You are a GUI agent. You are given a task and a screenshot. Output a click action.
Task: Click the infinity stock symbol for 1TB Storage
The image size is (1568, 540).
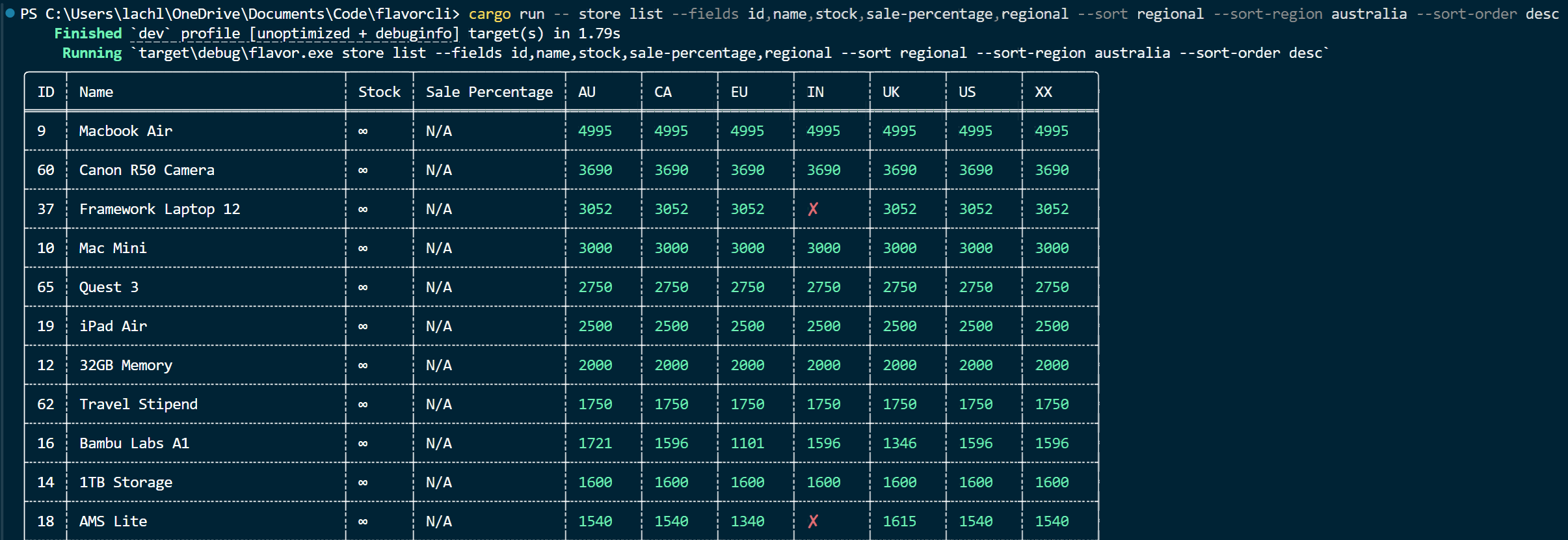click(x=363, y=483)
